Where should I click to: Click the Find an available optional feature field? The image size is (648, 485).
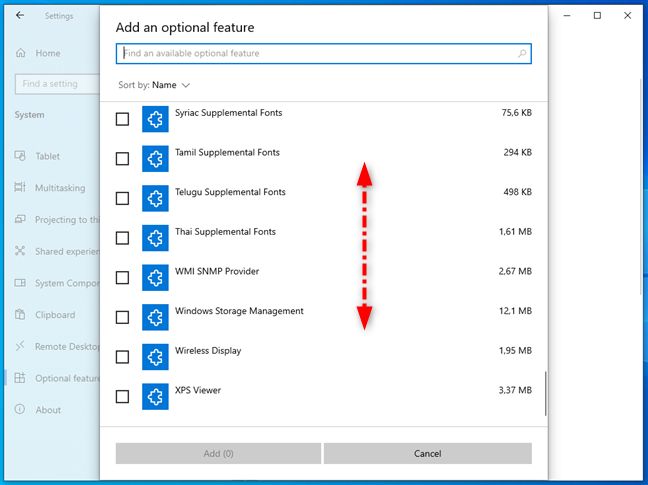coord(324,53)
